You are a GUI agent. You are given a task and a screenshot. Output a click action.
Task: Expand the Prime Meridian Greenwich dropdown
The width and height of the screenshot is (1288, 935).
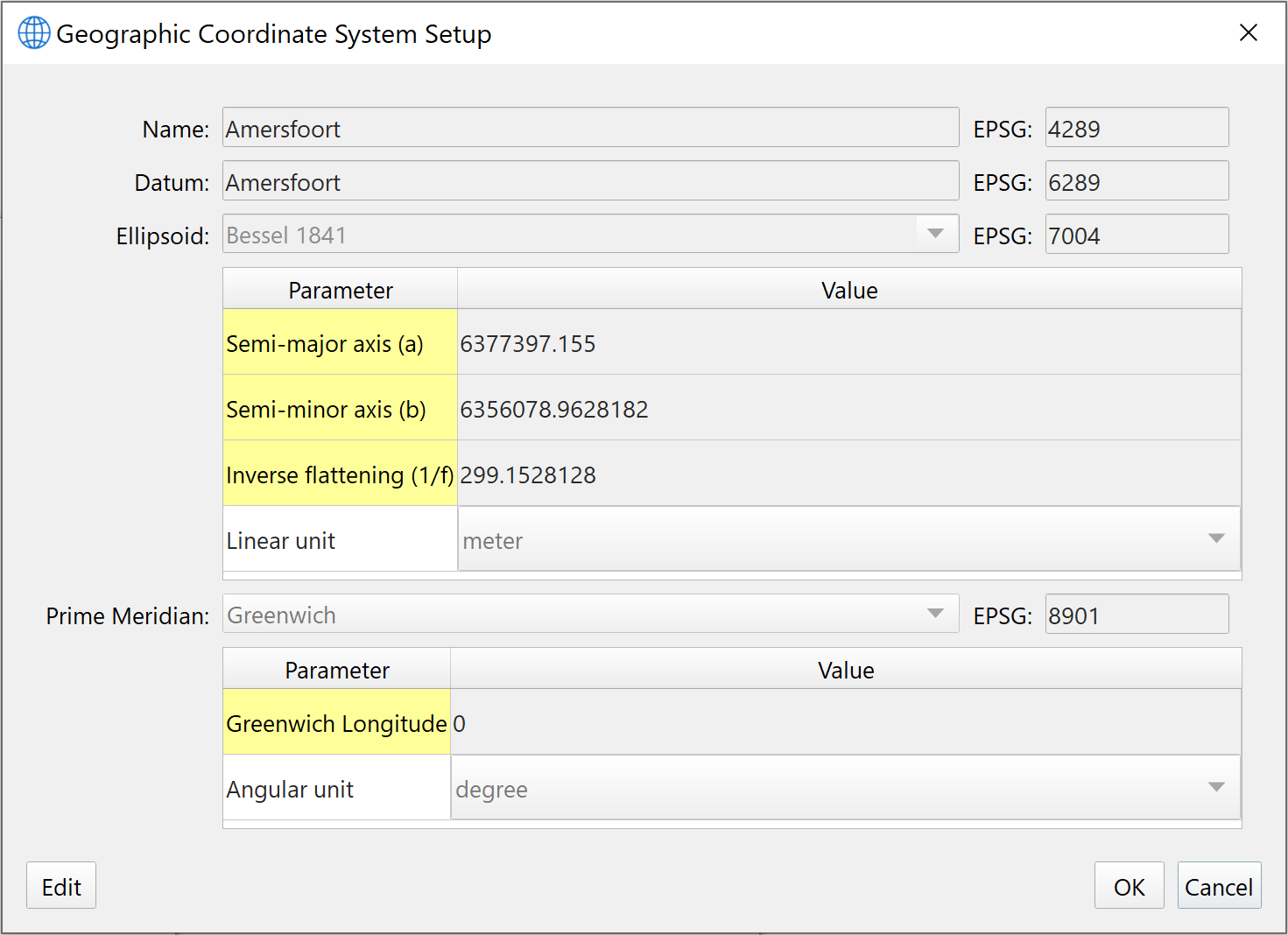pyautogui.click(x=934, y=614)
